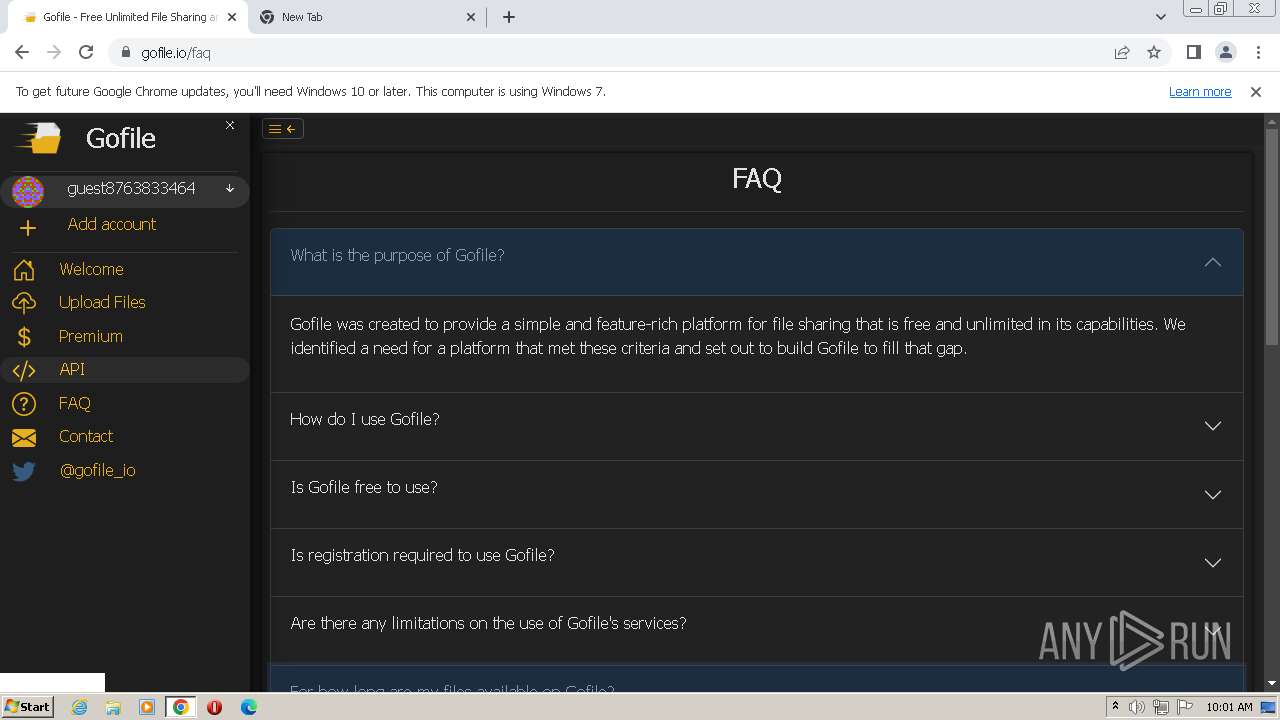Toggle the sidebar collapse button

[282, 128]
